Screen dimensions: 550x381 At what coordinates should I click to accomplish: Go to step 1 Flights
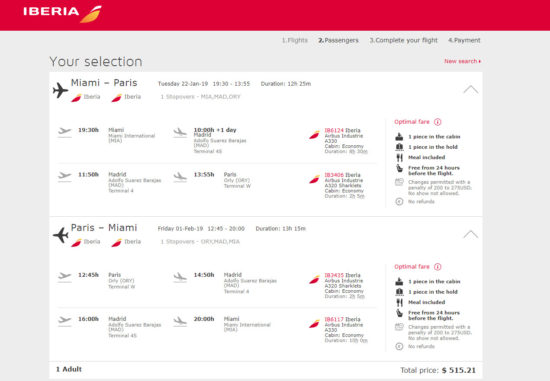coord(295,40)
